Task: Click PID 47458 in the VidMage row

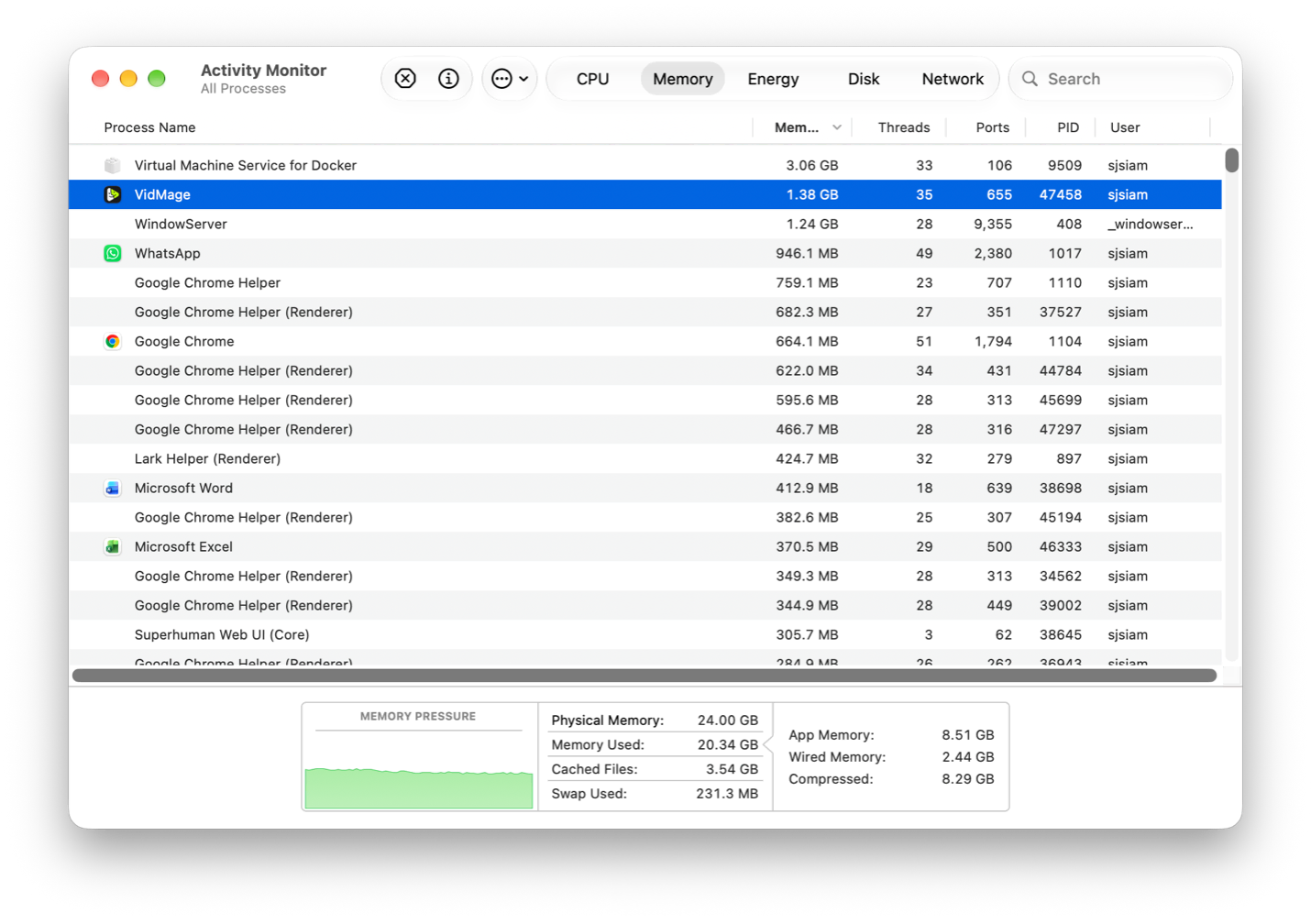Action: pyautogui.click(x=1061, y=194)
